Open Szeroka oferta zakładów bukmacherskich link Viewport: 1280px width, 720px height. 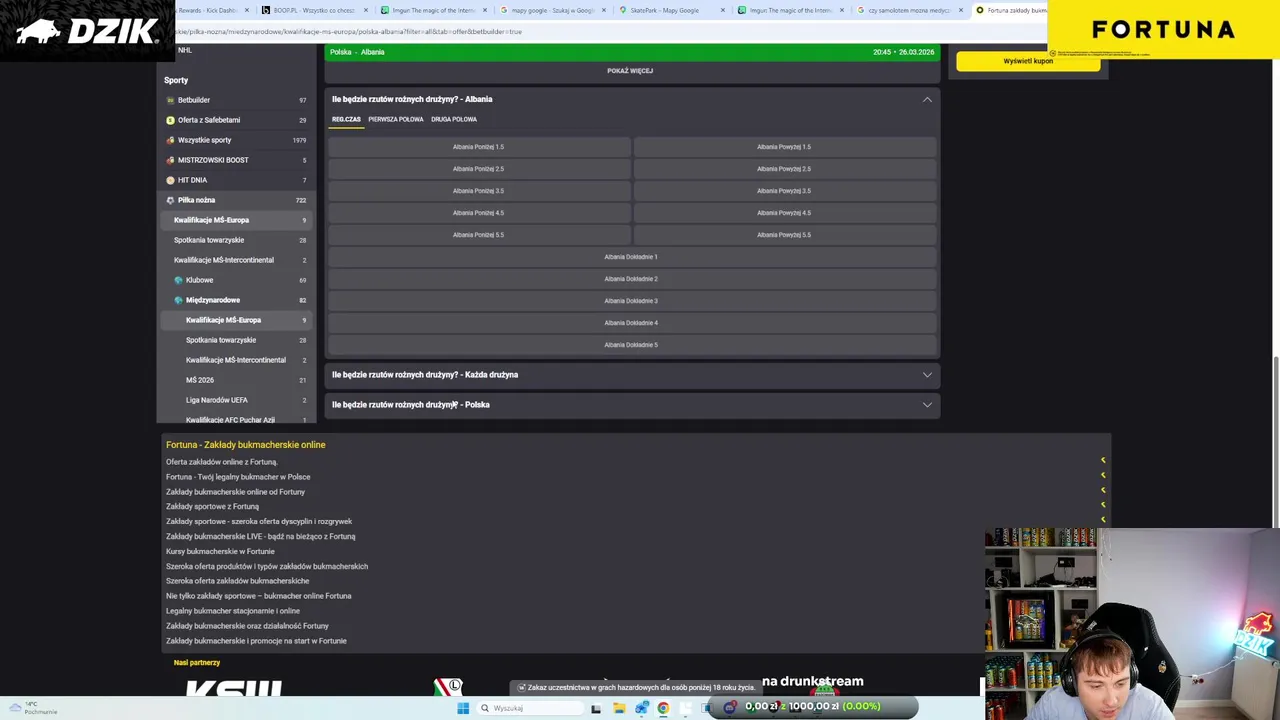[x=237, y=581]
